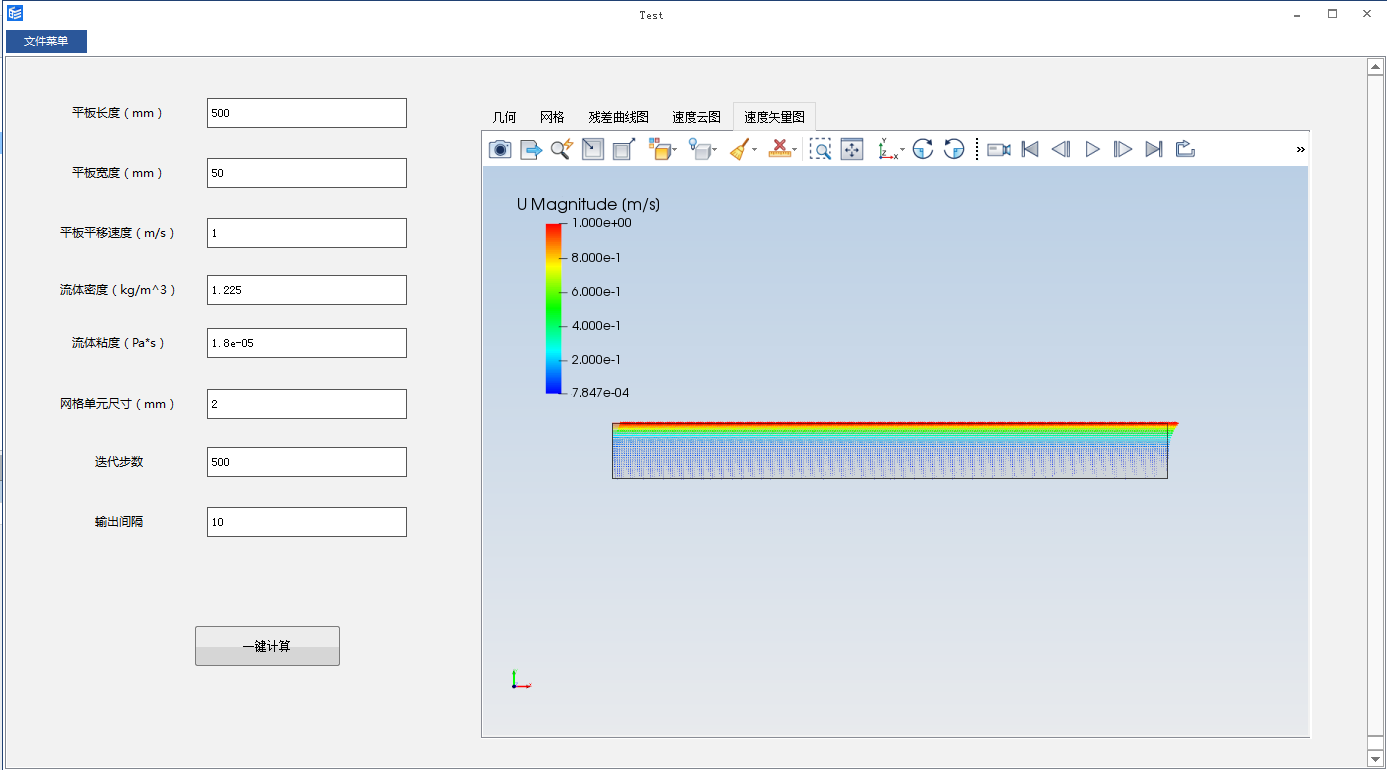The width and height of the screenshot is (1387, 770).
Task: Click the 一键计算 button
Action: 267,646
